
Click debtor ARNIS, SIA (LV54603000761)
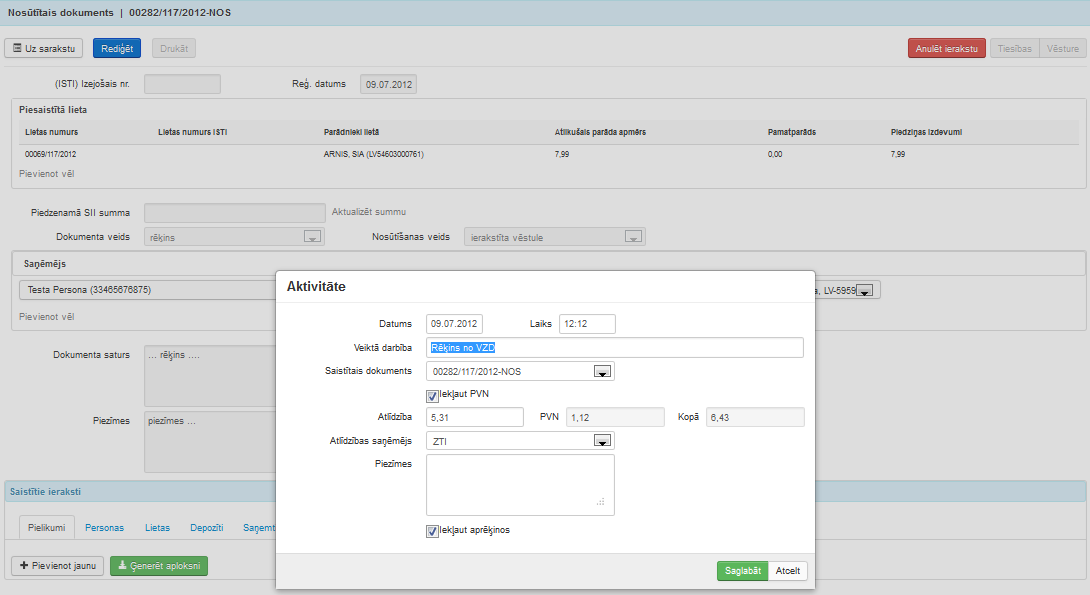coord(373,154)
